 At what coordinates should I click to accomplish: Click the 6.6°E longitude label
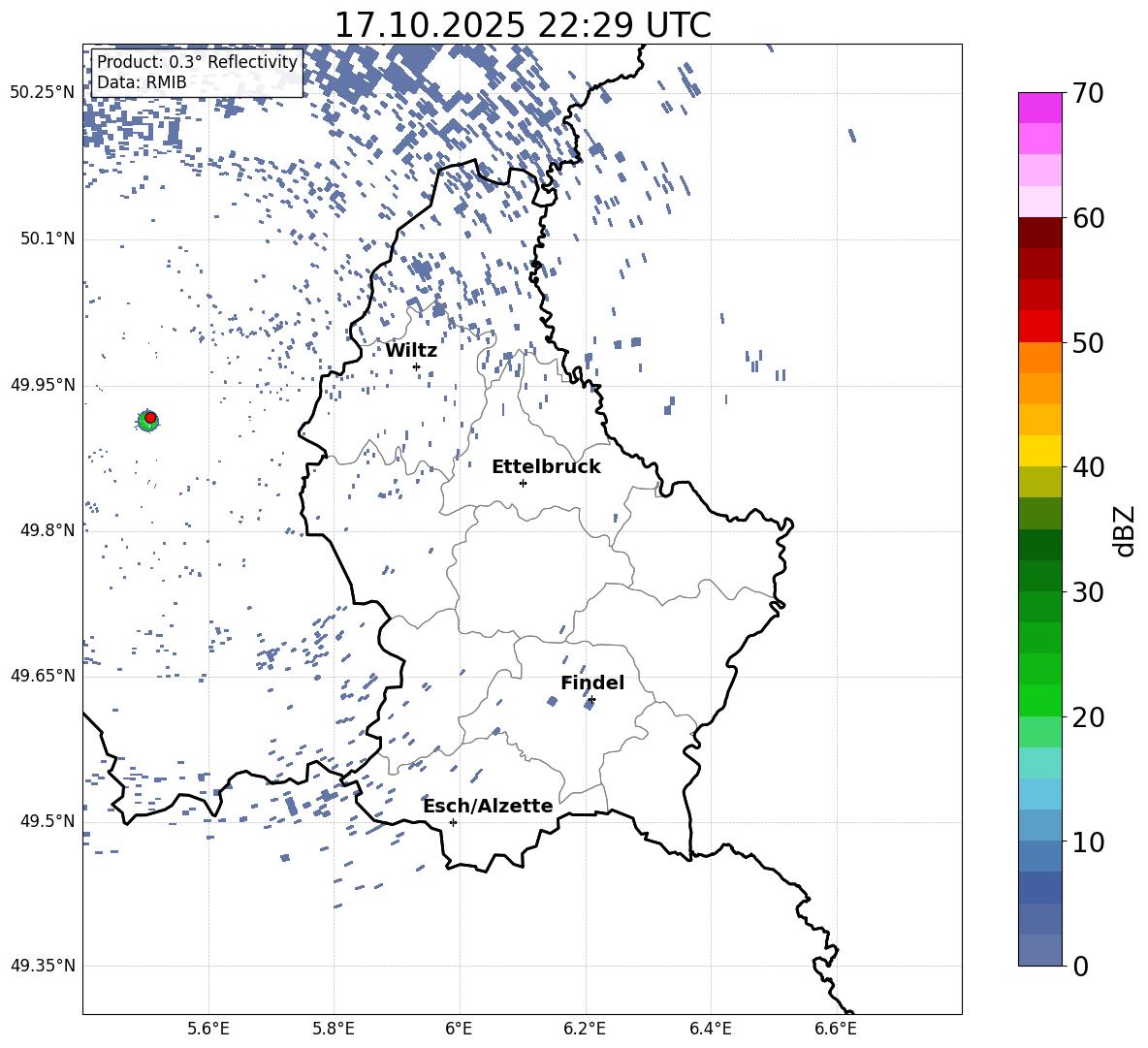[836, 1029]
